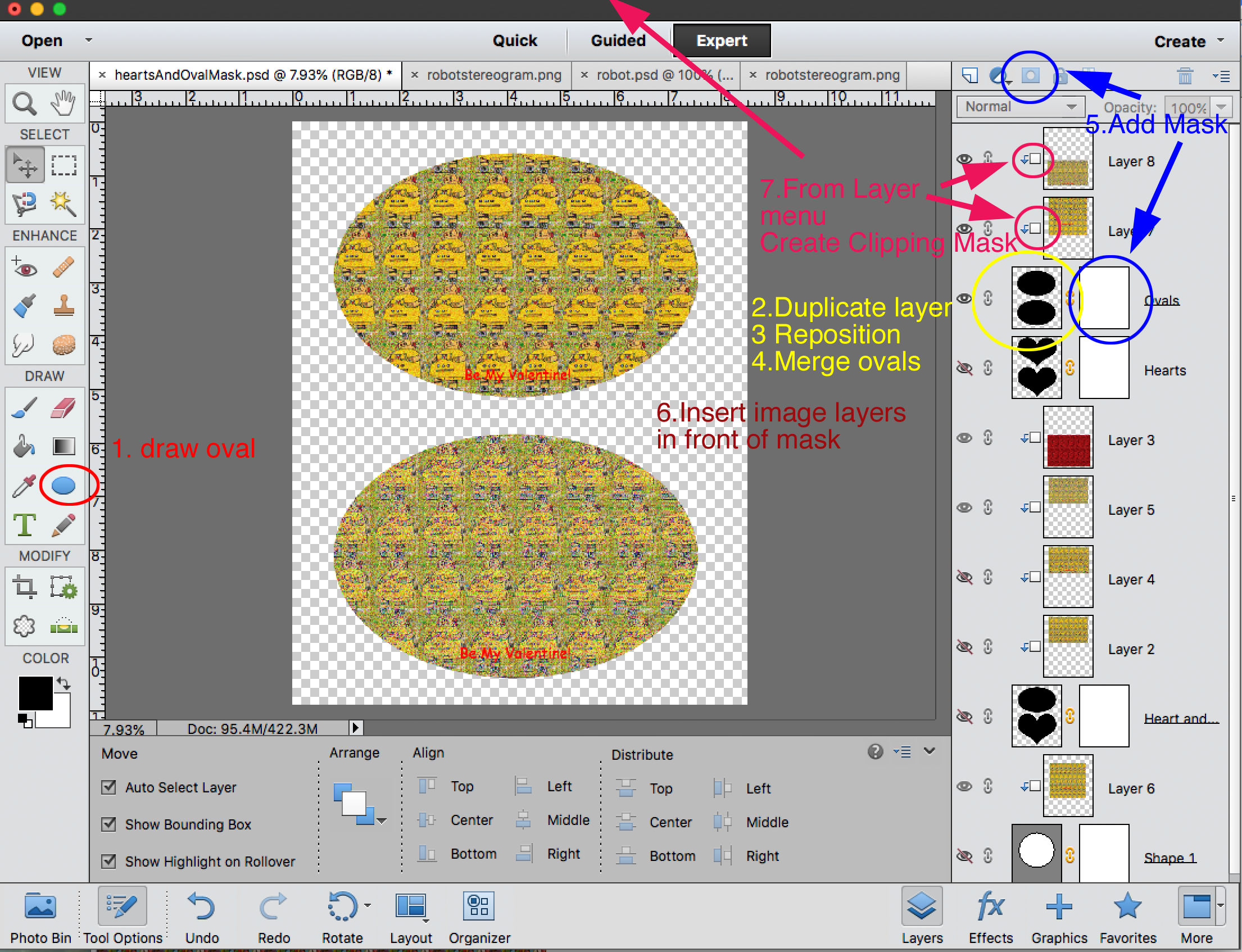Image resolution: width=1242 pixels, height=952 pixels.
Task: Toggle visibility of the Hearts layer
Action: pyautogui.click(x=965, y=367)
